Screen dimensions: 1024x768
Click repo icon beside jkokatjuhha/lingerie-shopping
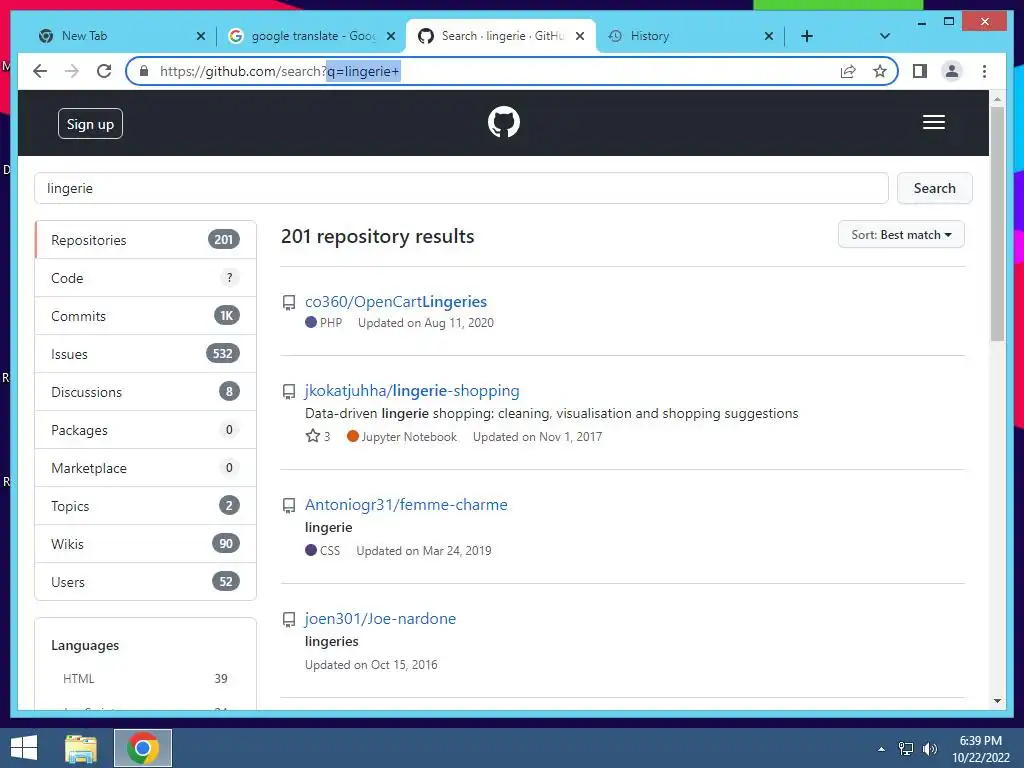pos(289,391)
